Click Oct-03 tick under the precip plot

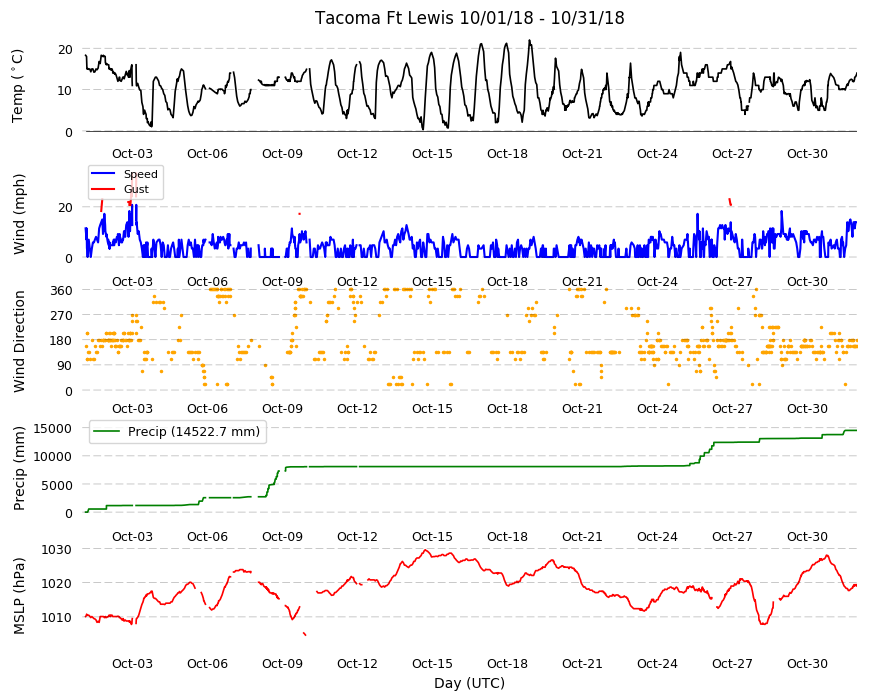132,536
